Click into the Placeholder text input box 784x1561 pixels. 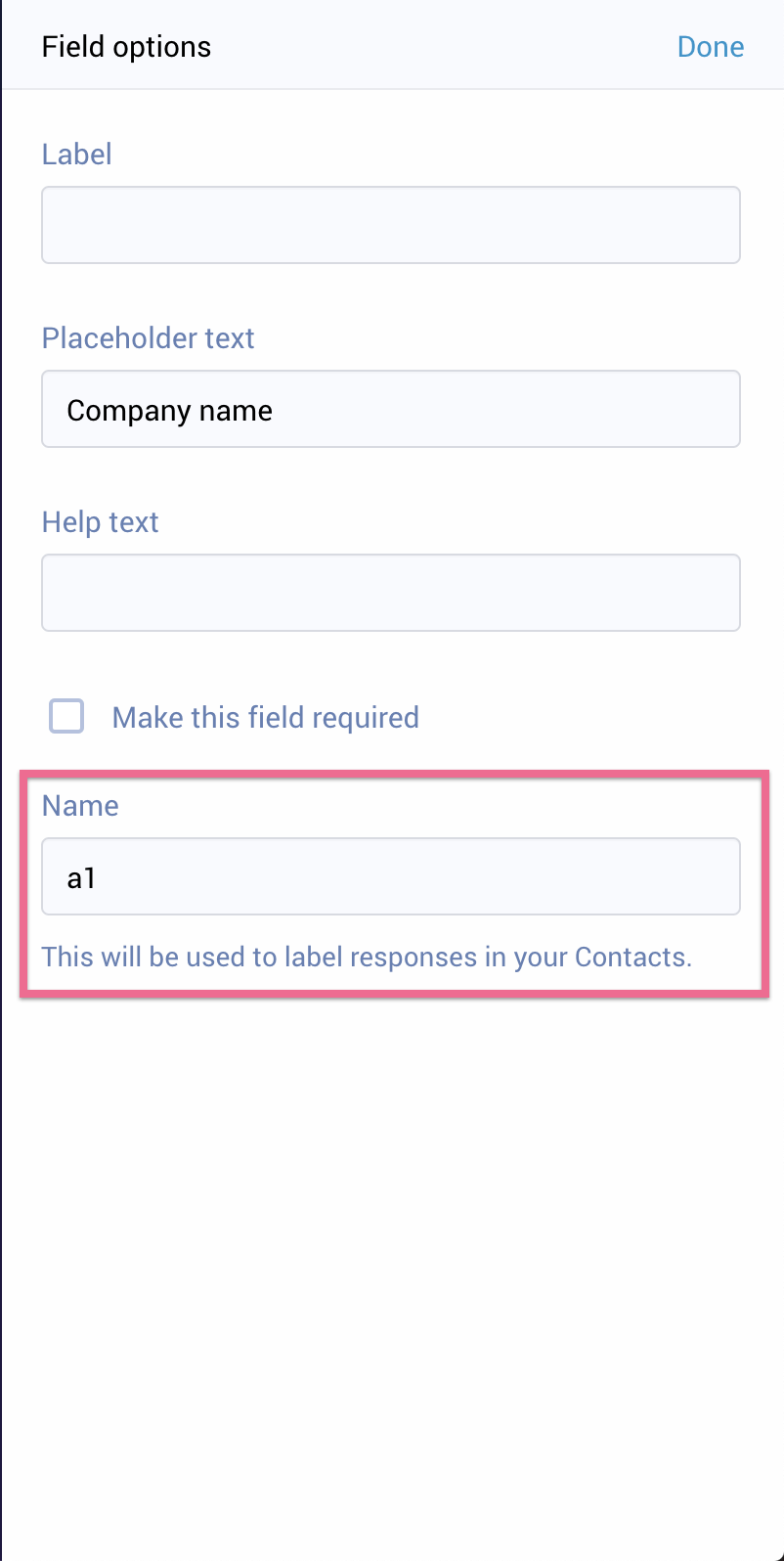pos(390,409)
